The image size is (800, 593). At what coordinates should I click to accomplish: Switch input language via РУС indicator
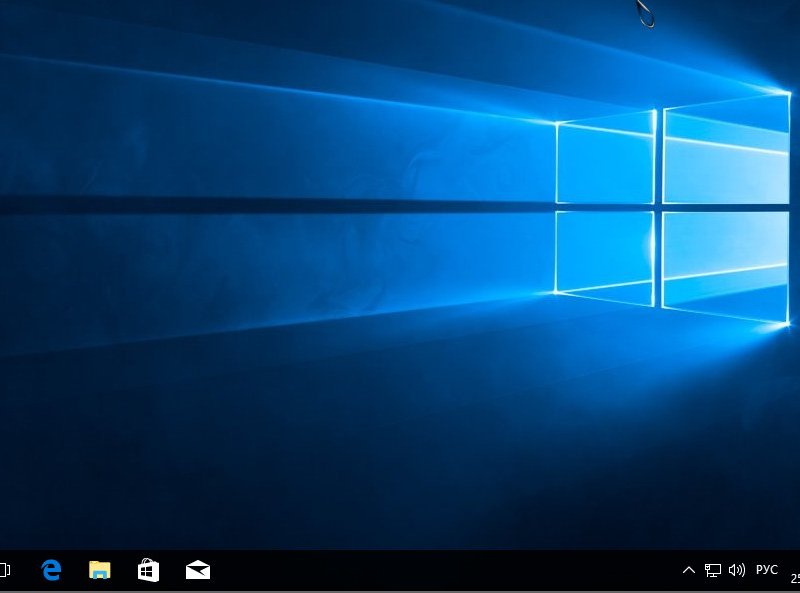pos(767,570)
